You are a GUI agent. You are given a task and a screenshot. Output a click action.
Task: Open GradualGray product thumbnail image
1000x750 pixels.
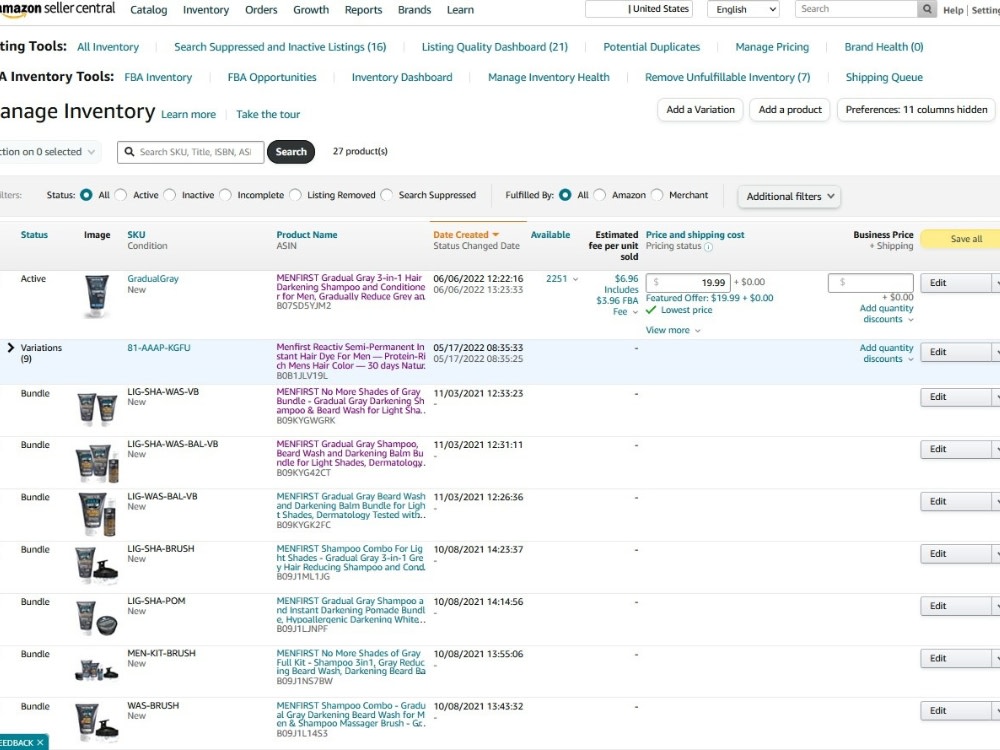pos(96,295)
